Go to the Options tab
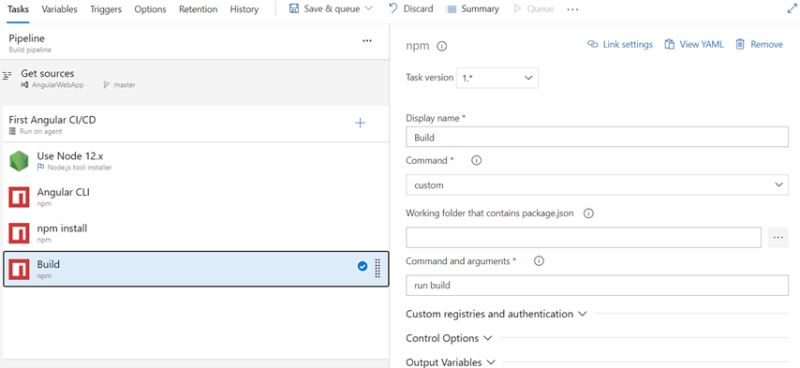The width and height of the screenshot is (800, 368). pos(150,9)
